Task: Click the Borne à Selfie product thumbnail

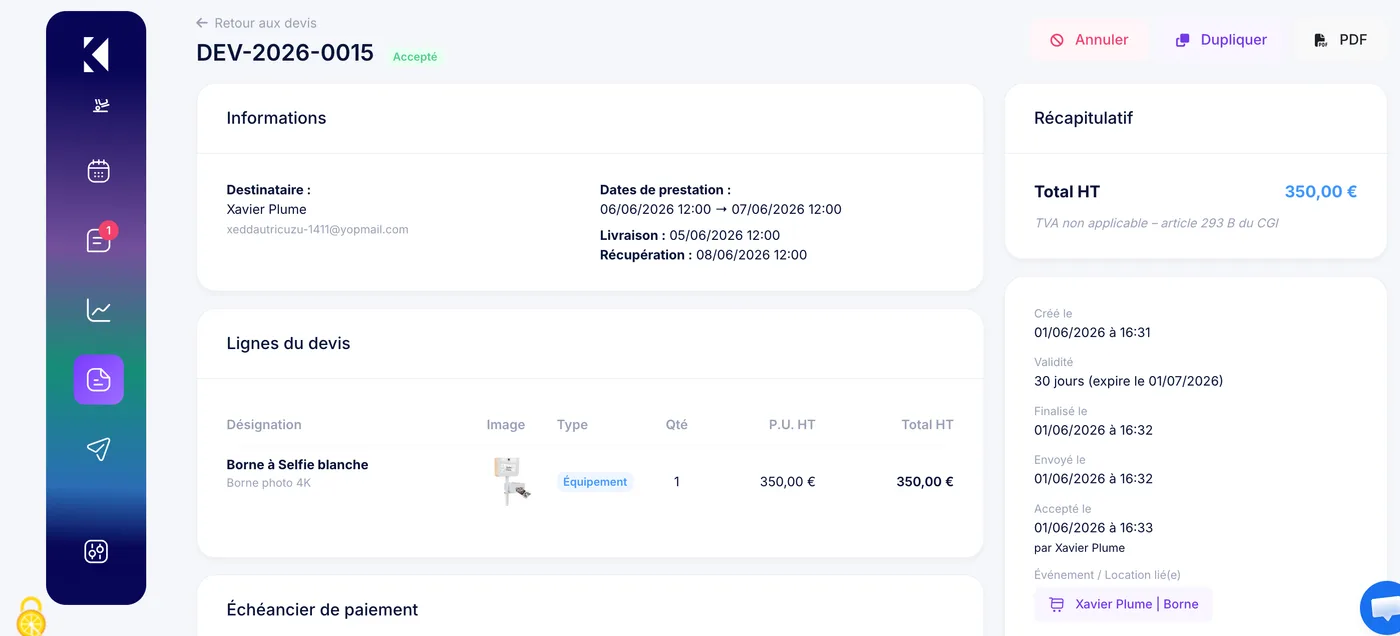Action: pos(511,481)
